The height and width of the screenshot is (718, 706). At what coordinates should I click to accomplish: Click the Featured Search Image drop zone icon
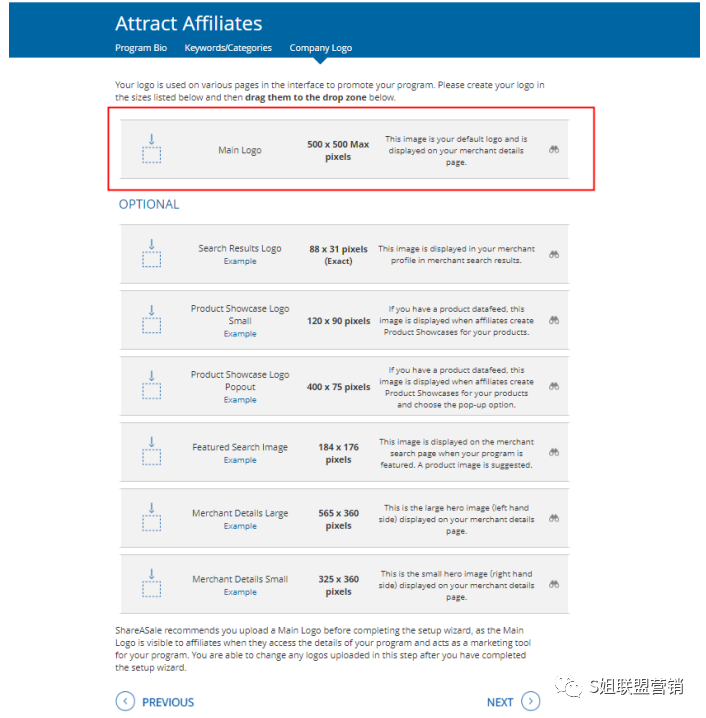point(152,451)
